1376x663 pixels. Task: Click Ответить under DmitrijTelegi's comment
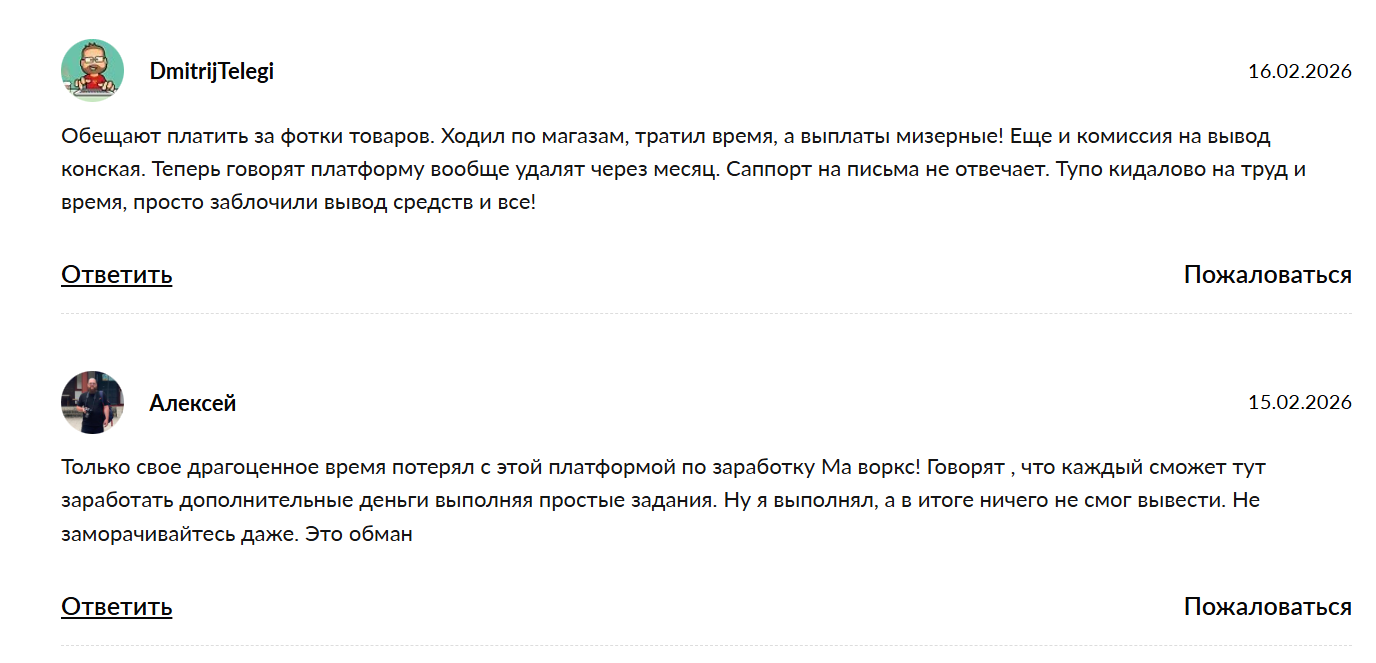(116, 276)
